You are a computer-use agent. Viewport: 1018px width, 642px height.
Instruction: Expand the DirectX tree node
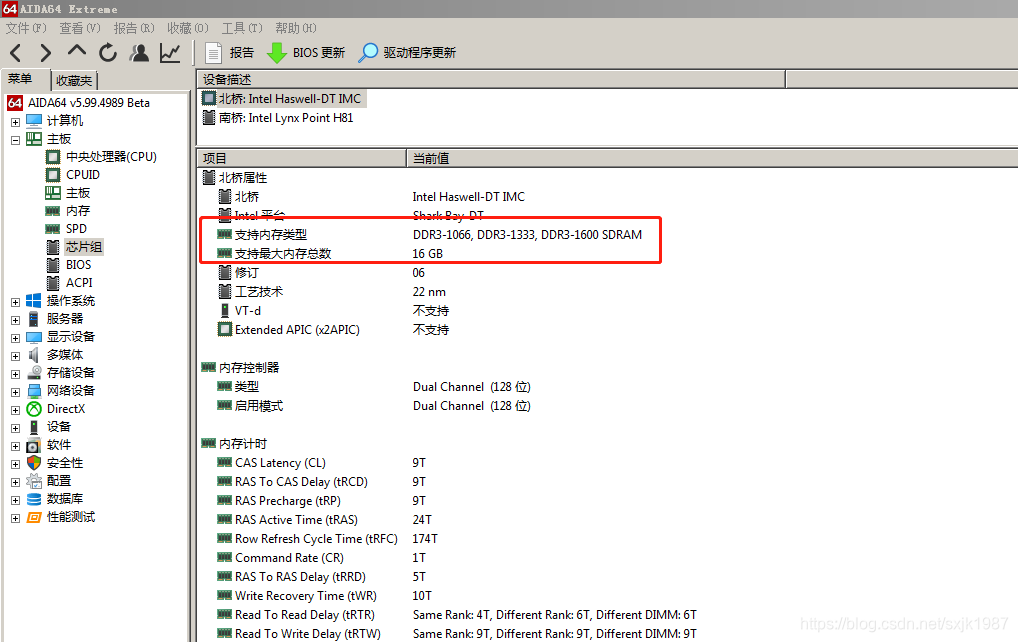(16, 410)
